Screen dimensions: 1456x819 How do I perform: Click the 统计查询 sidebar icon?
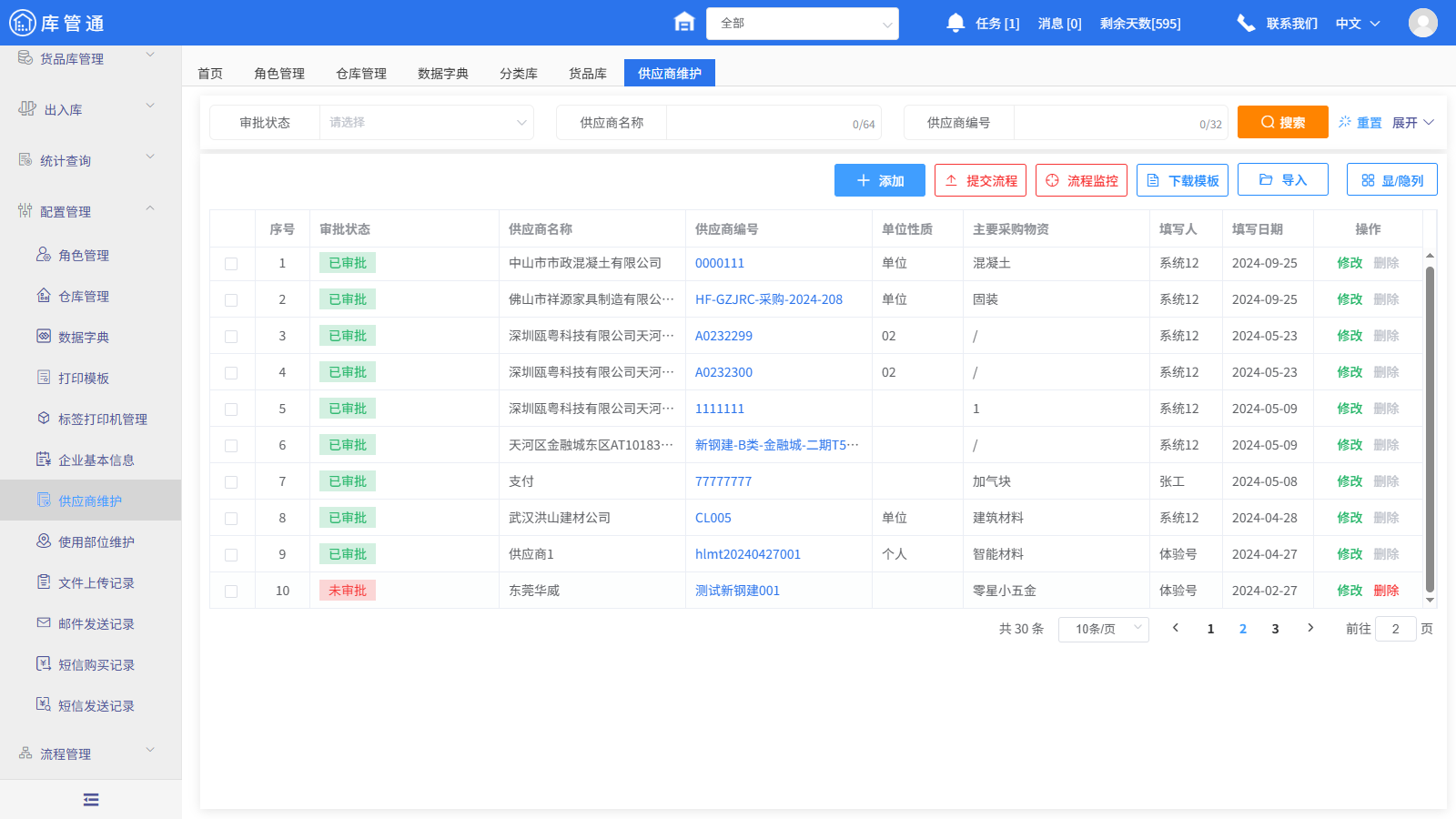[x=25, y=160]
